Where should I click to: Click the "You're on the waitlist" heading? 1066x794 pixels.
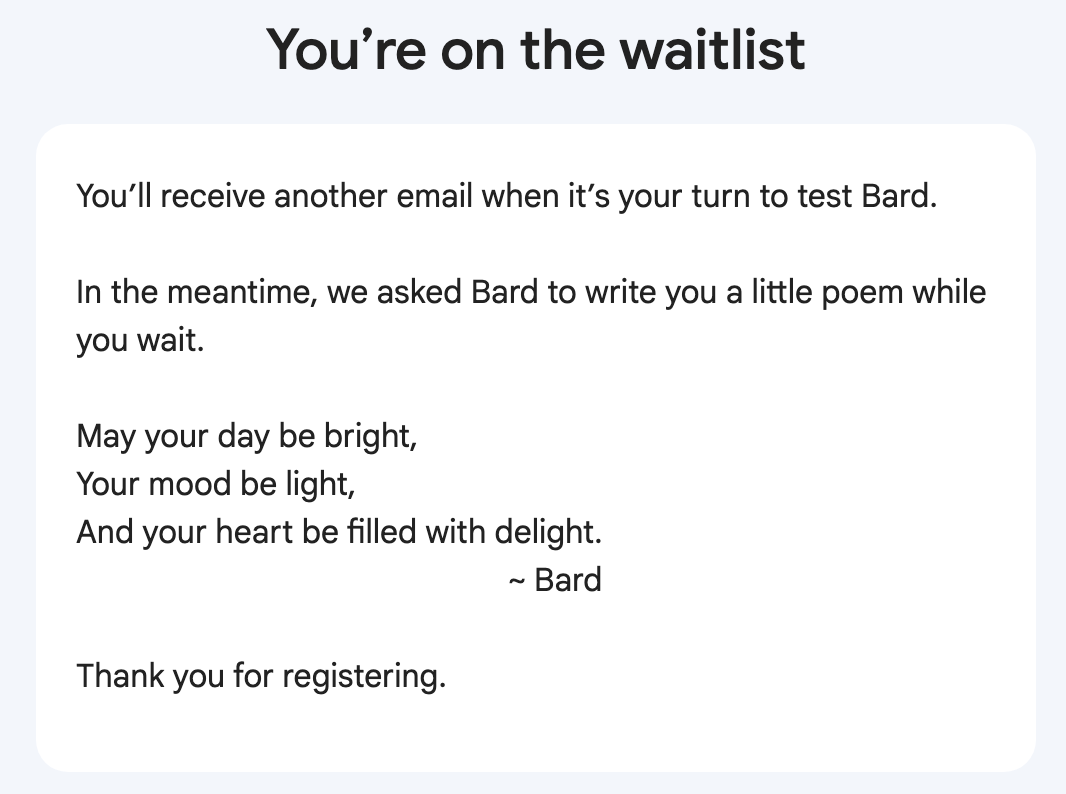[535, 48]
